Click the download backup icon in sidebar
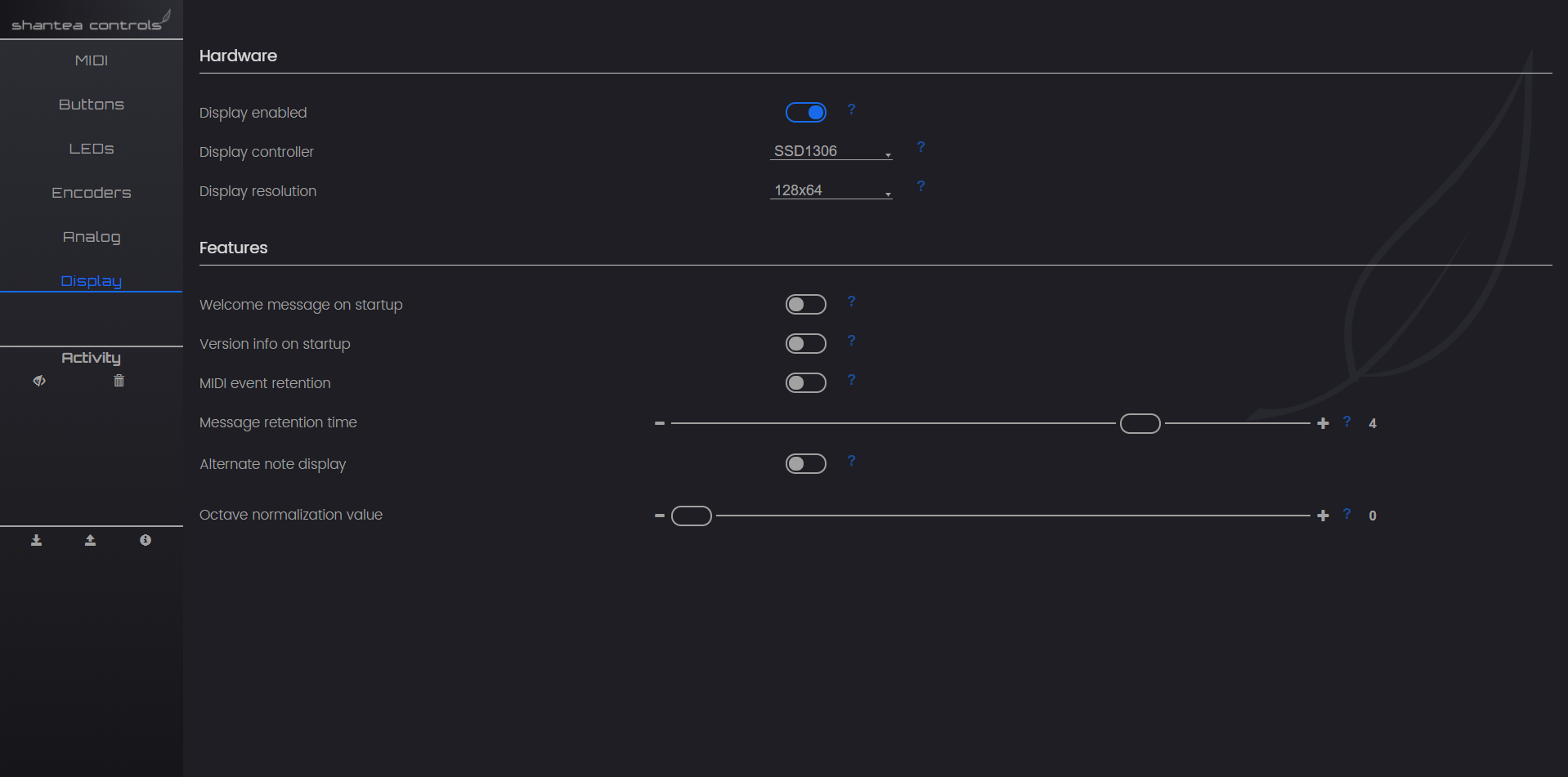This screenshot has width=1568, height=777. [36, 540]
